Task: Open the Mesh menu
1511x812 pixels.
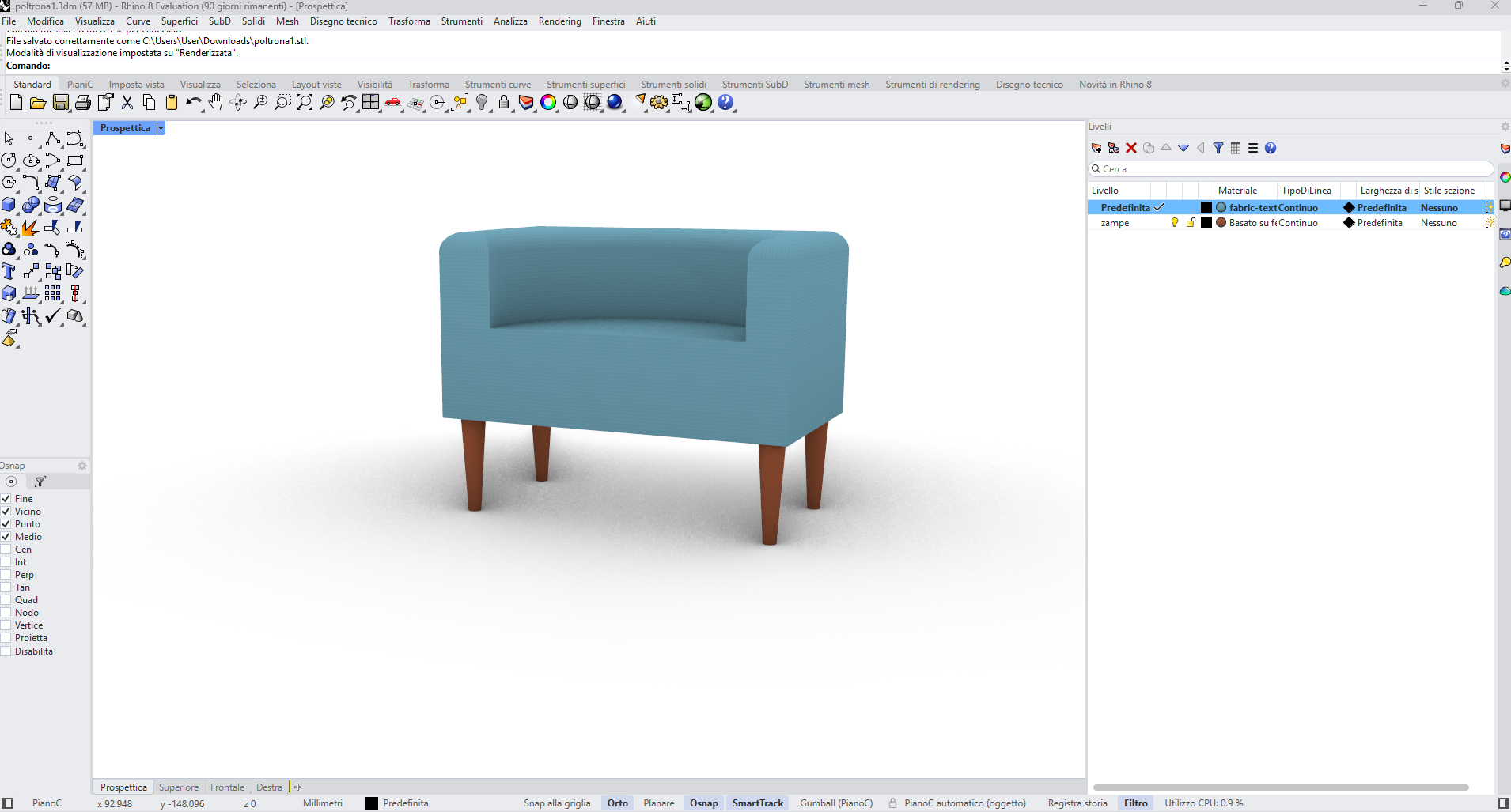Action: (286, 21)
